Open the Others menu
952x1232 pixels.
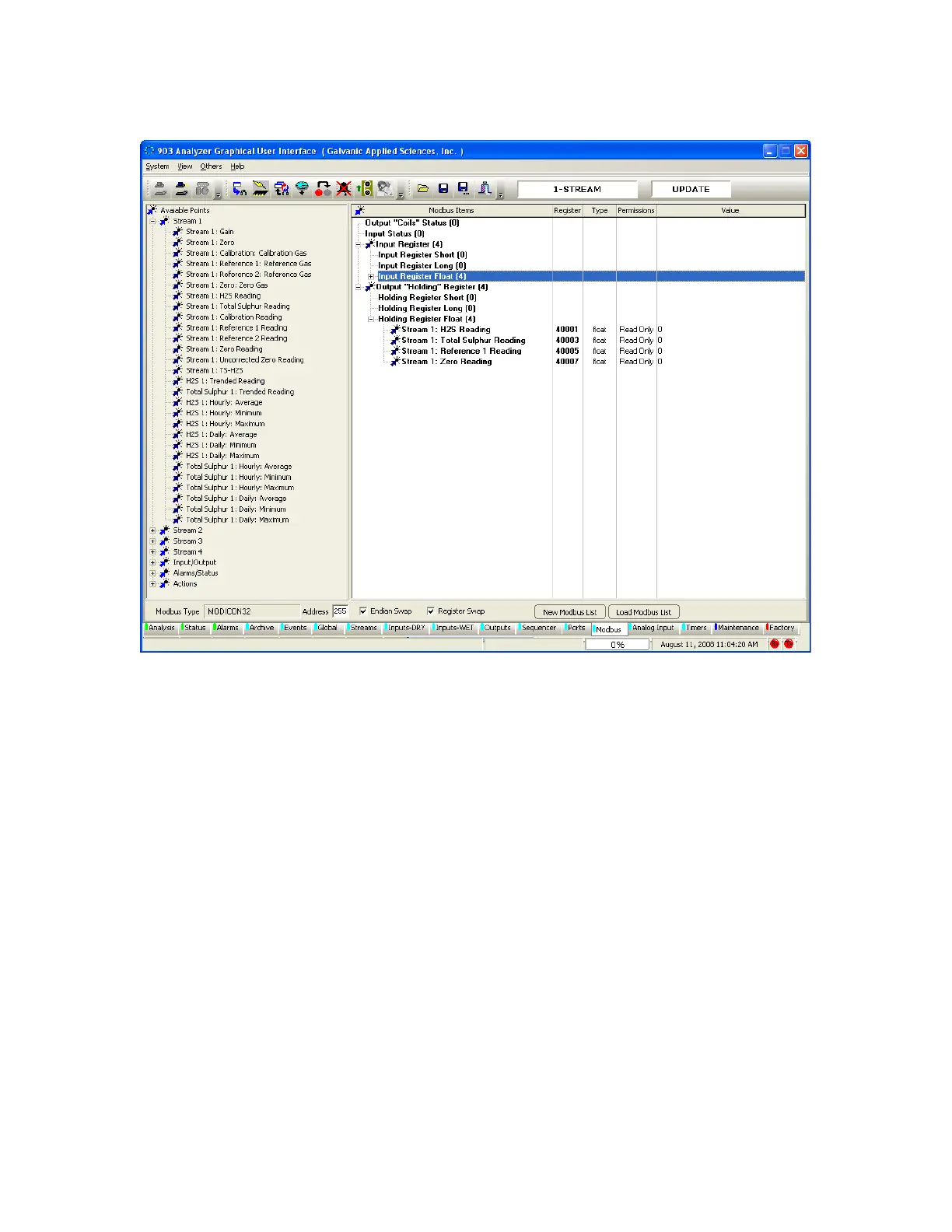[x=211, y=166]
